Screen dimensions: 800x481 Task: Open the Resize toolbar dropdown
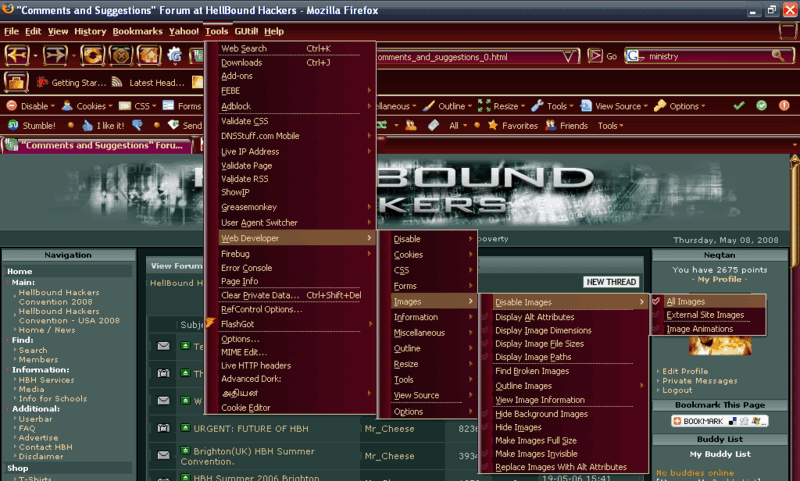502,106
